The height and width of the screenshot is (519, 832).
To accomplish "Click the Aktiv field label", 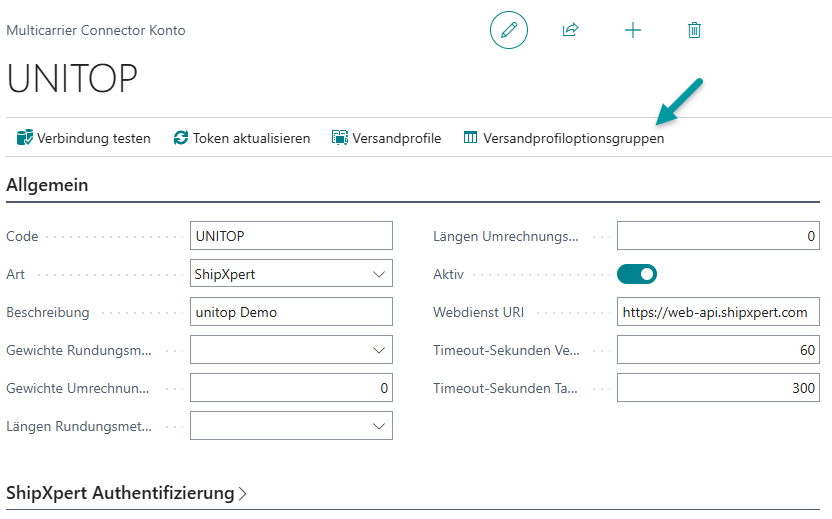I will [x=448, y=274].
